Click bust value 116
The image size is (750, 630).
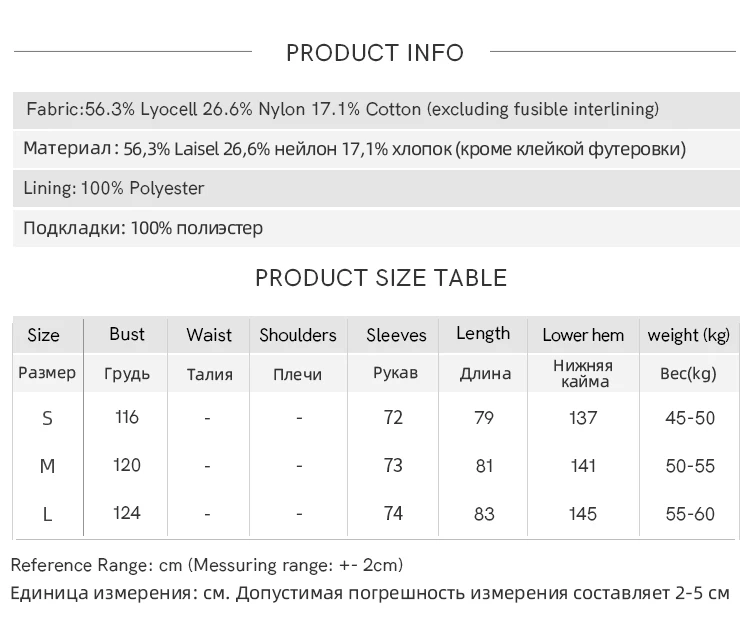pos(127,417)
